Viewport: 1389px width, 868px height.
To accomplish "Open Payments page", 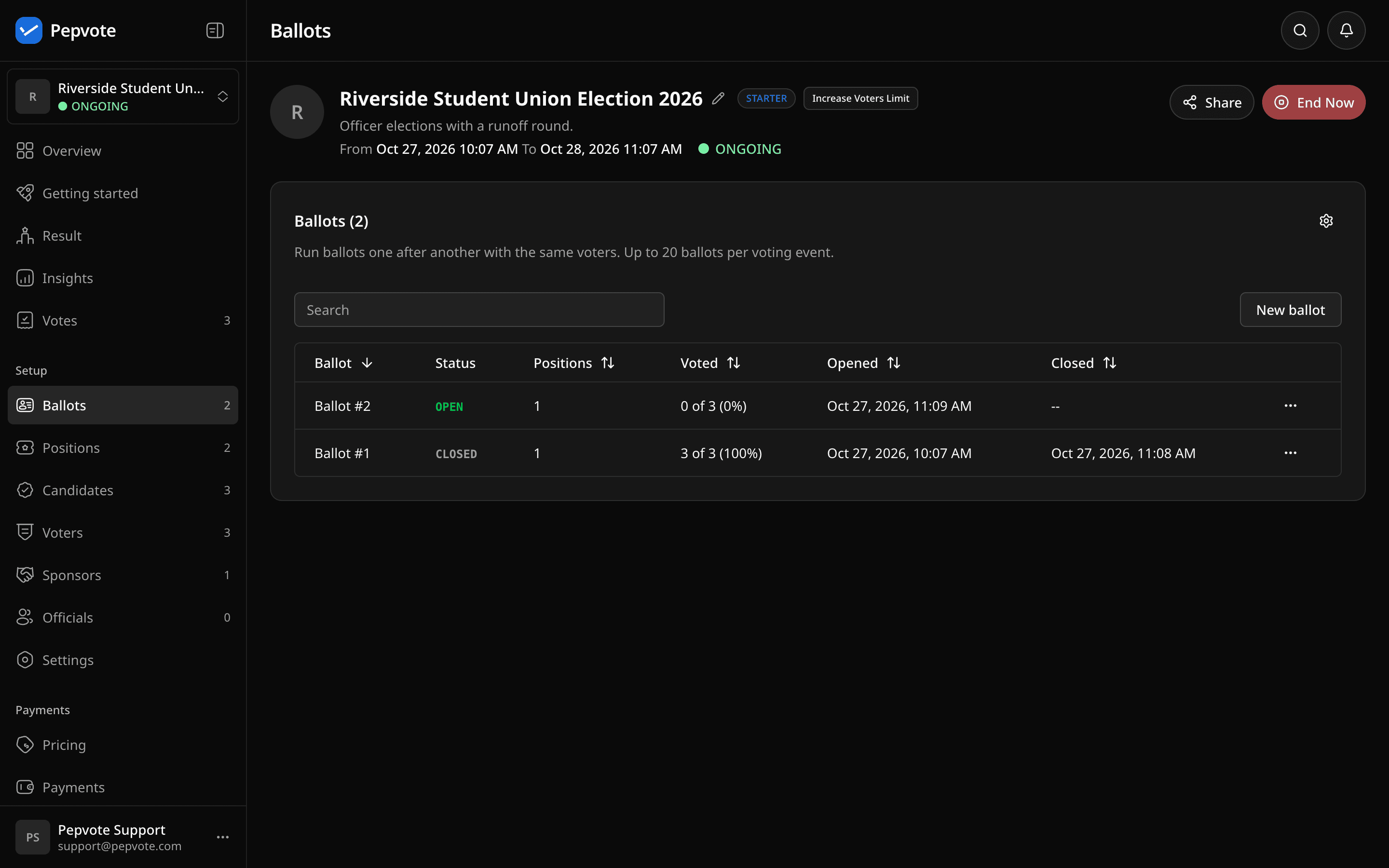I will [123, 787].
